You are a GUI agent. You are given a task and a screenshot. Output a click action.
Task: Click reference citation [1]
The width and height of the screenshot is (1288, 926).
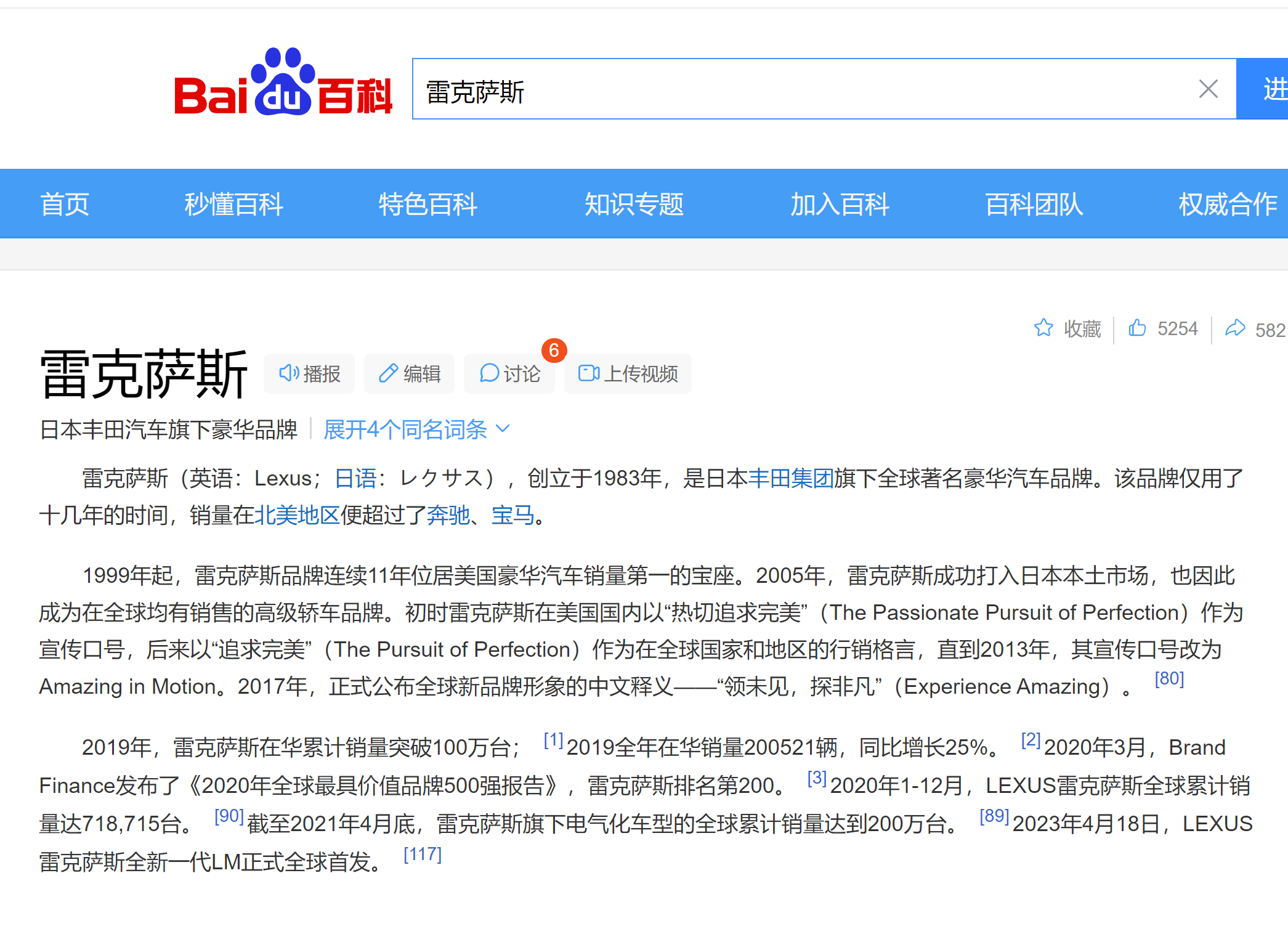click(553, 740)
